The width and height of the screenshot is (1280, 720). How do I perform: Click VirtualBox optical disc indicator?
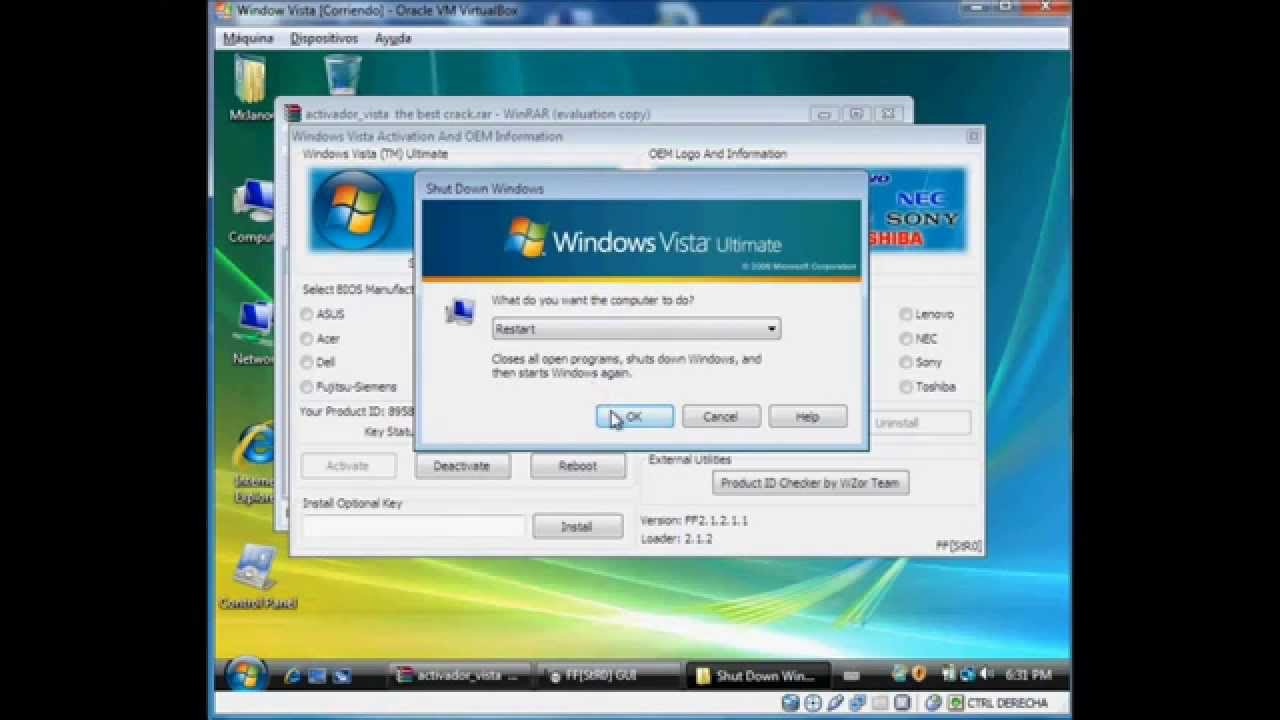click(x=813, y=703)
